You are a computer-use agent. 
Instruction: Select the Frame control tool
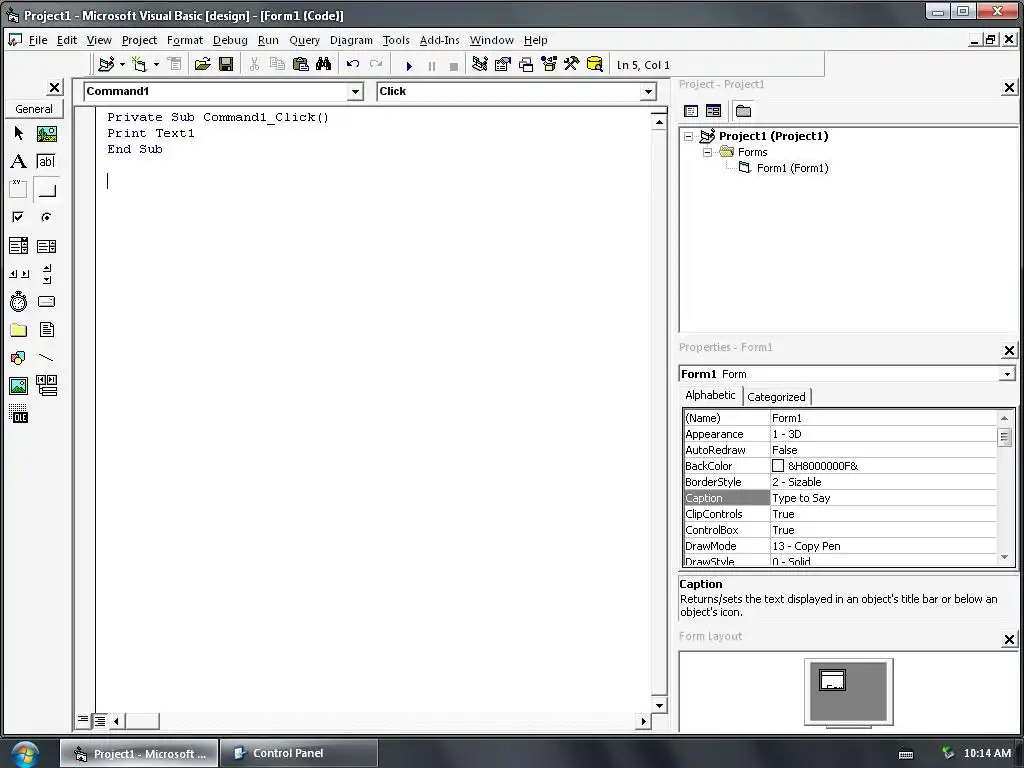[18, 189]
